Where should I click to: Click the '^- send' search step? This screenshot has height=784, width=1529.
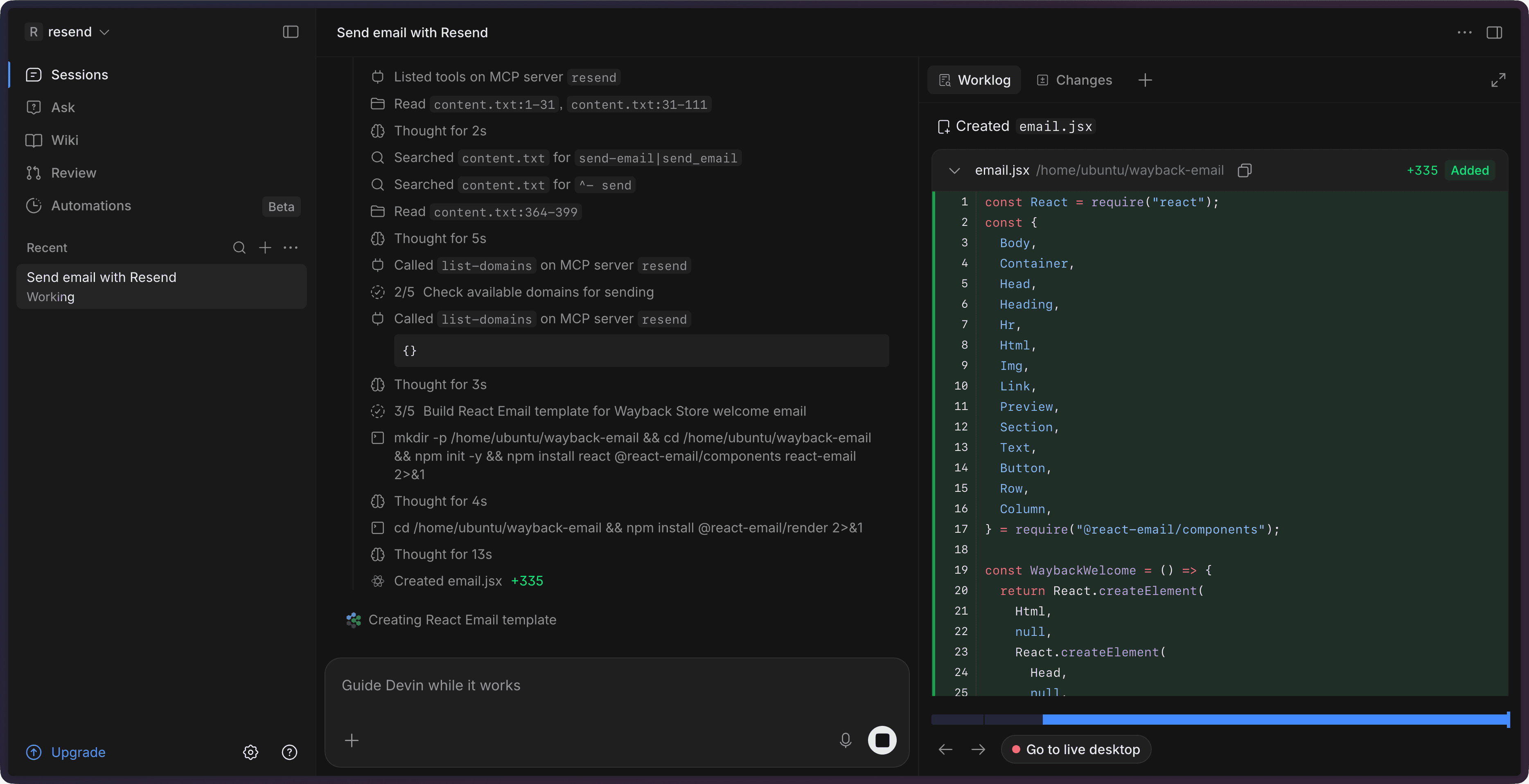pyautogui.click(x=503, y=185)
